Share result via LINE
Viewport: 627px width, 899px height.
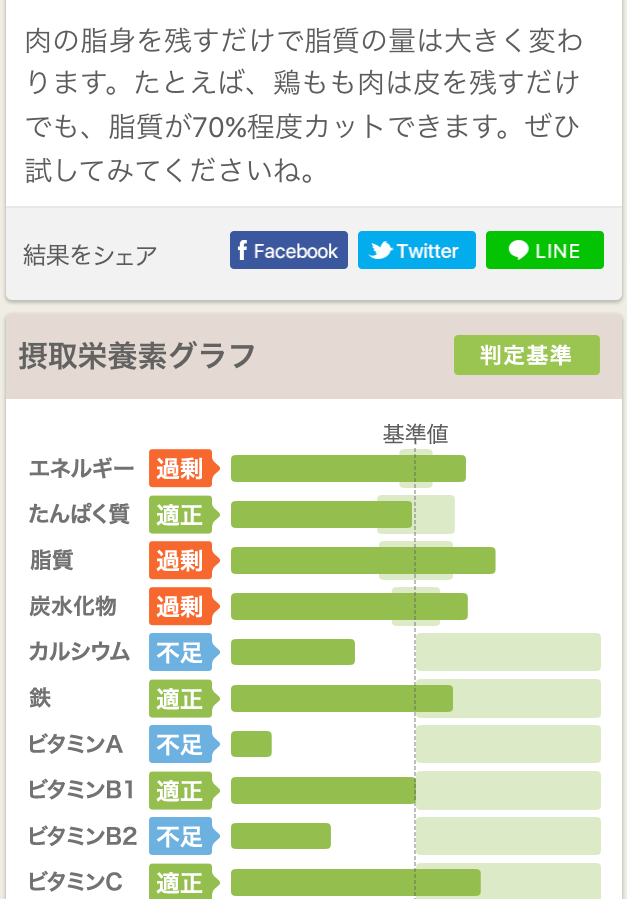(x=544, y=251)
